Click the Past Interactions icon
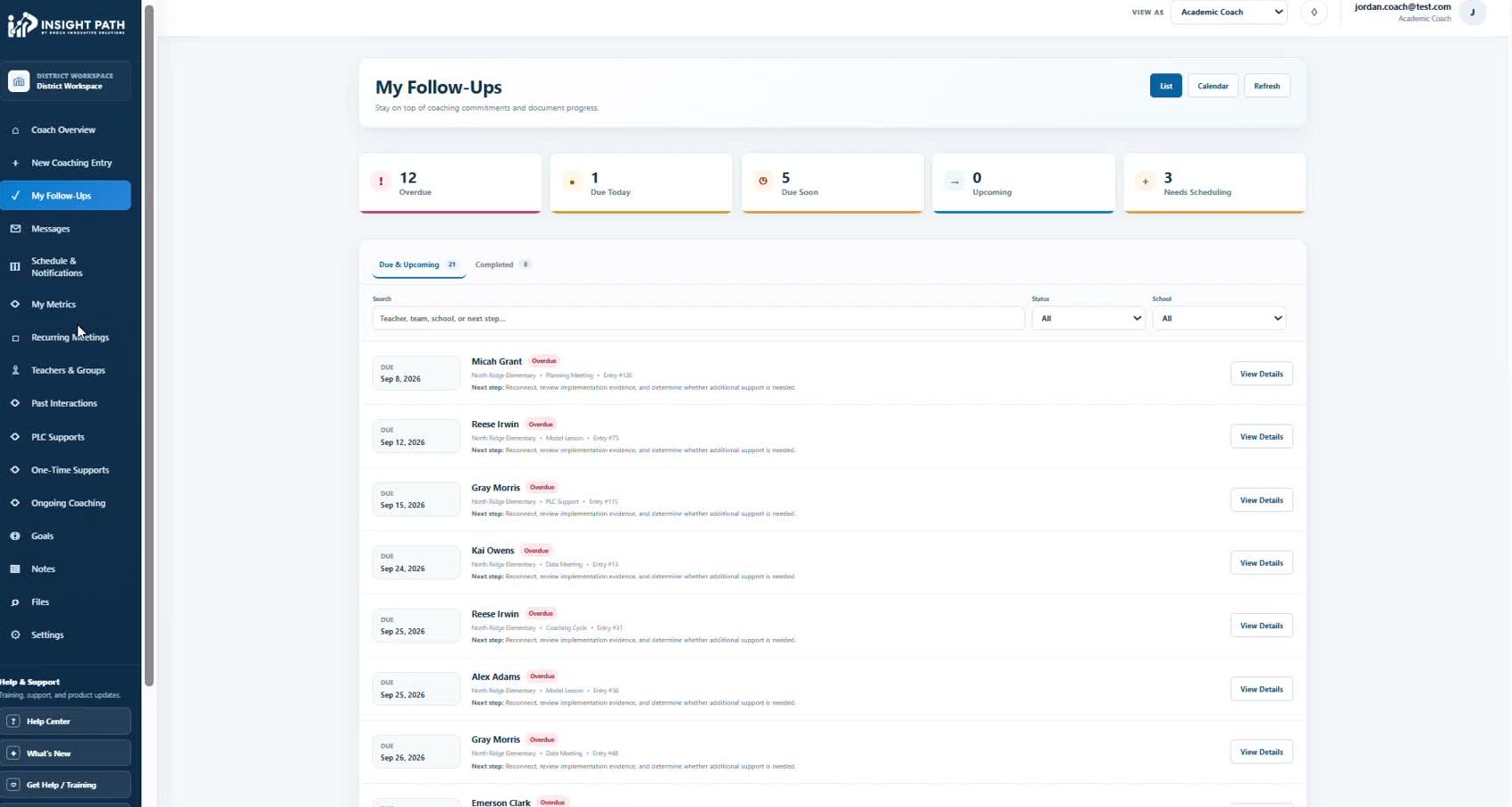This screenshot has height=807, width=1512. click(15, 403)
